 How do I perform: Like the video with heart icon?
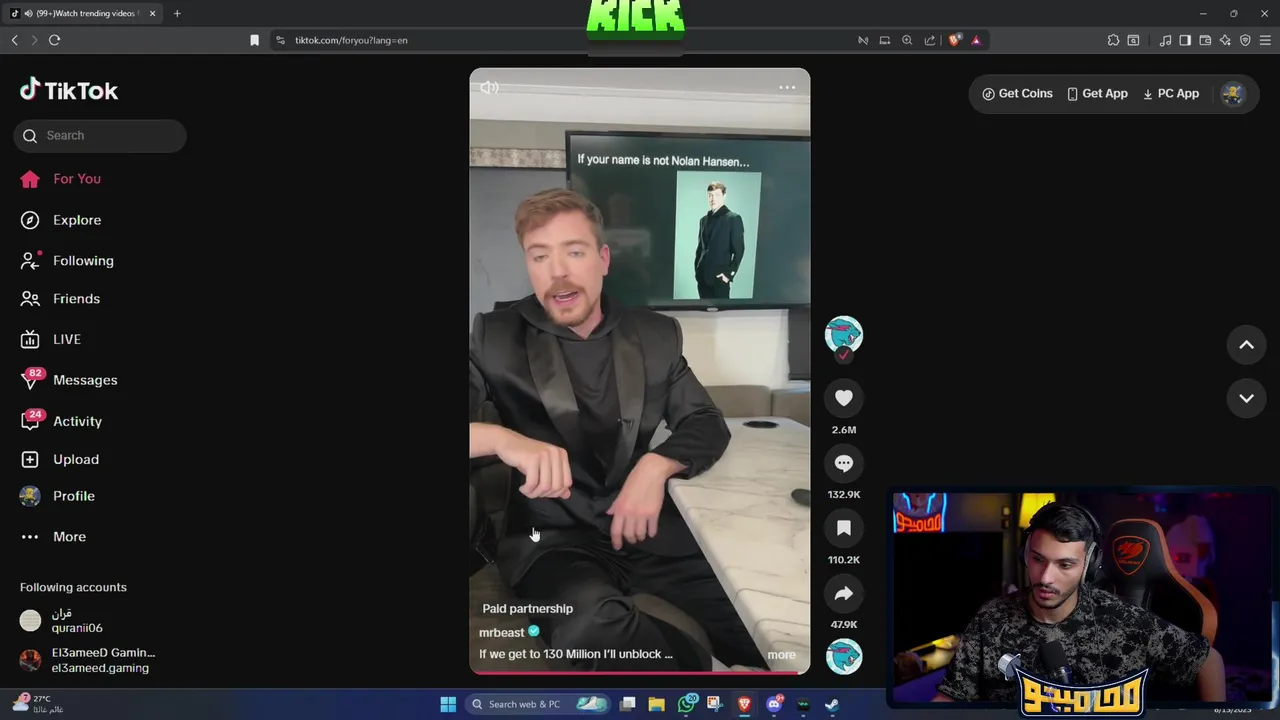[x=844, y=398]
